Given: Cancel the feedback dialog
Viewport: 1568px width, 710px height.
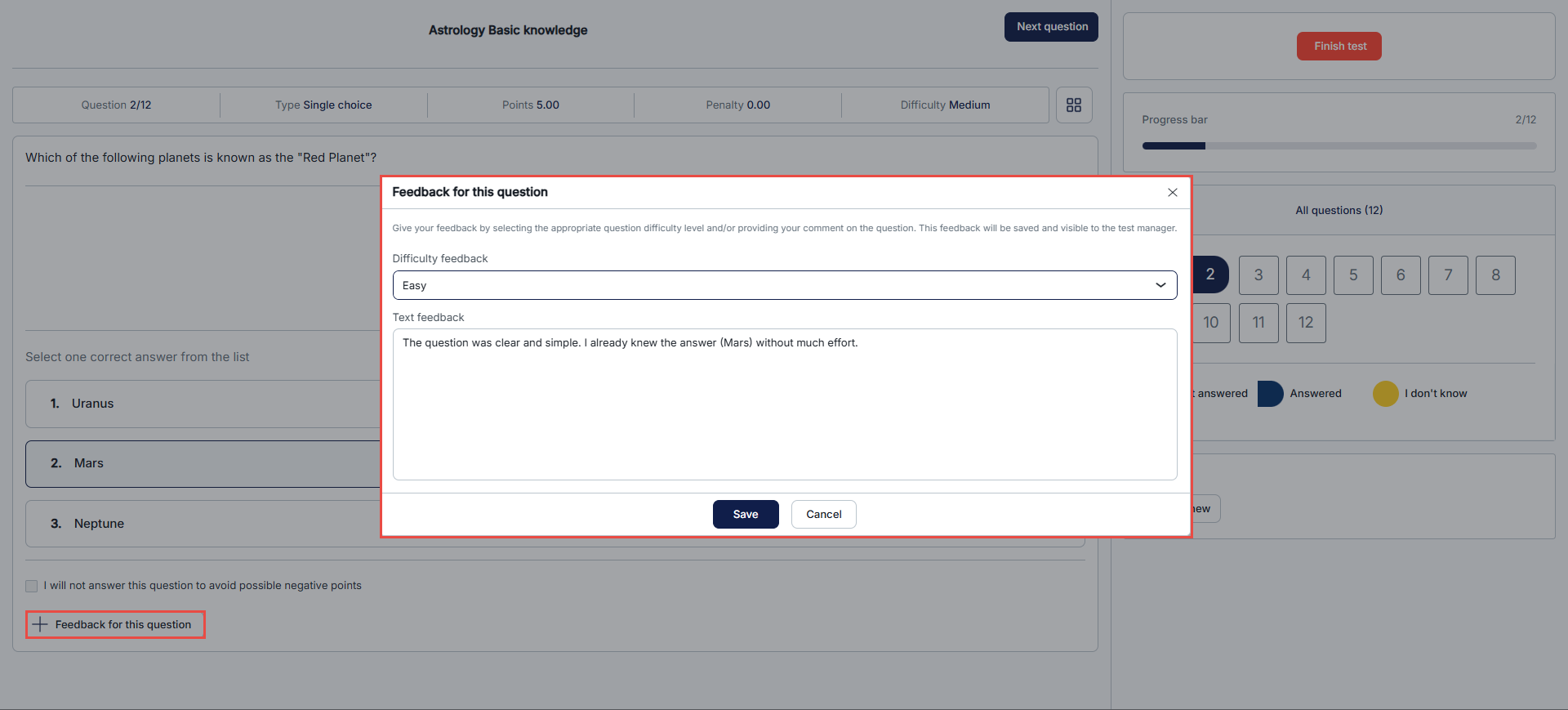Looking at the screenshot, I should click(823, 514).
